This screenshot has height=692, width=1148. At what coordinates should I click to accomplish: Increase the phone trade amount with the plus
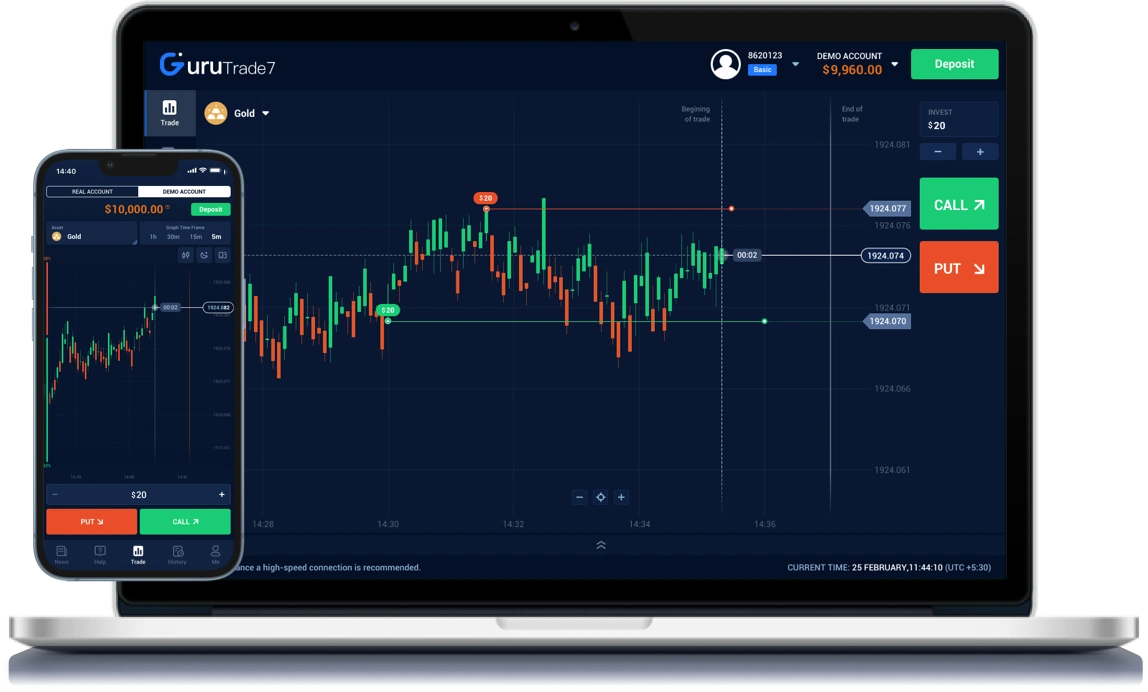221,494
